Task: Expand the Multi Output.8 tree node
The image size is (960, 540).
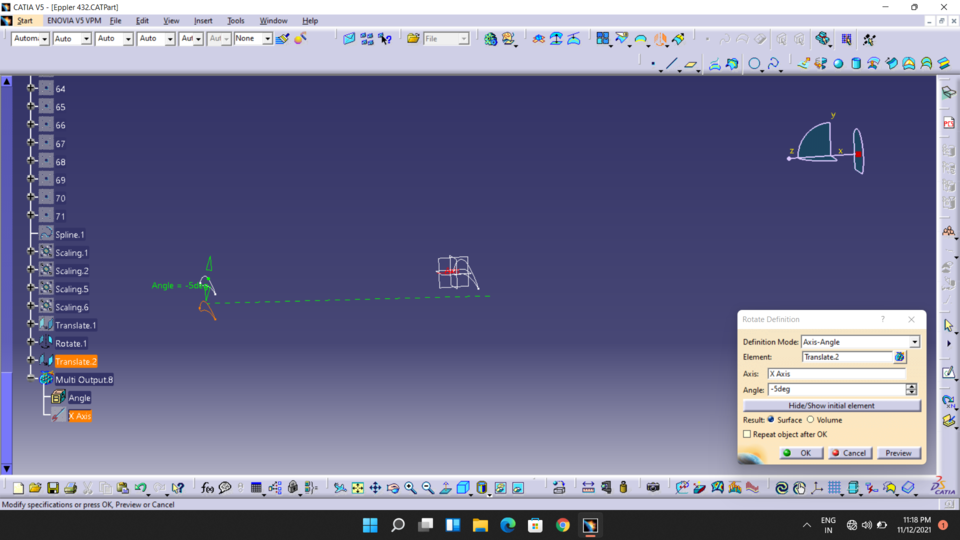Action: (x=32, y=380)
